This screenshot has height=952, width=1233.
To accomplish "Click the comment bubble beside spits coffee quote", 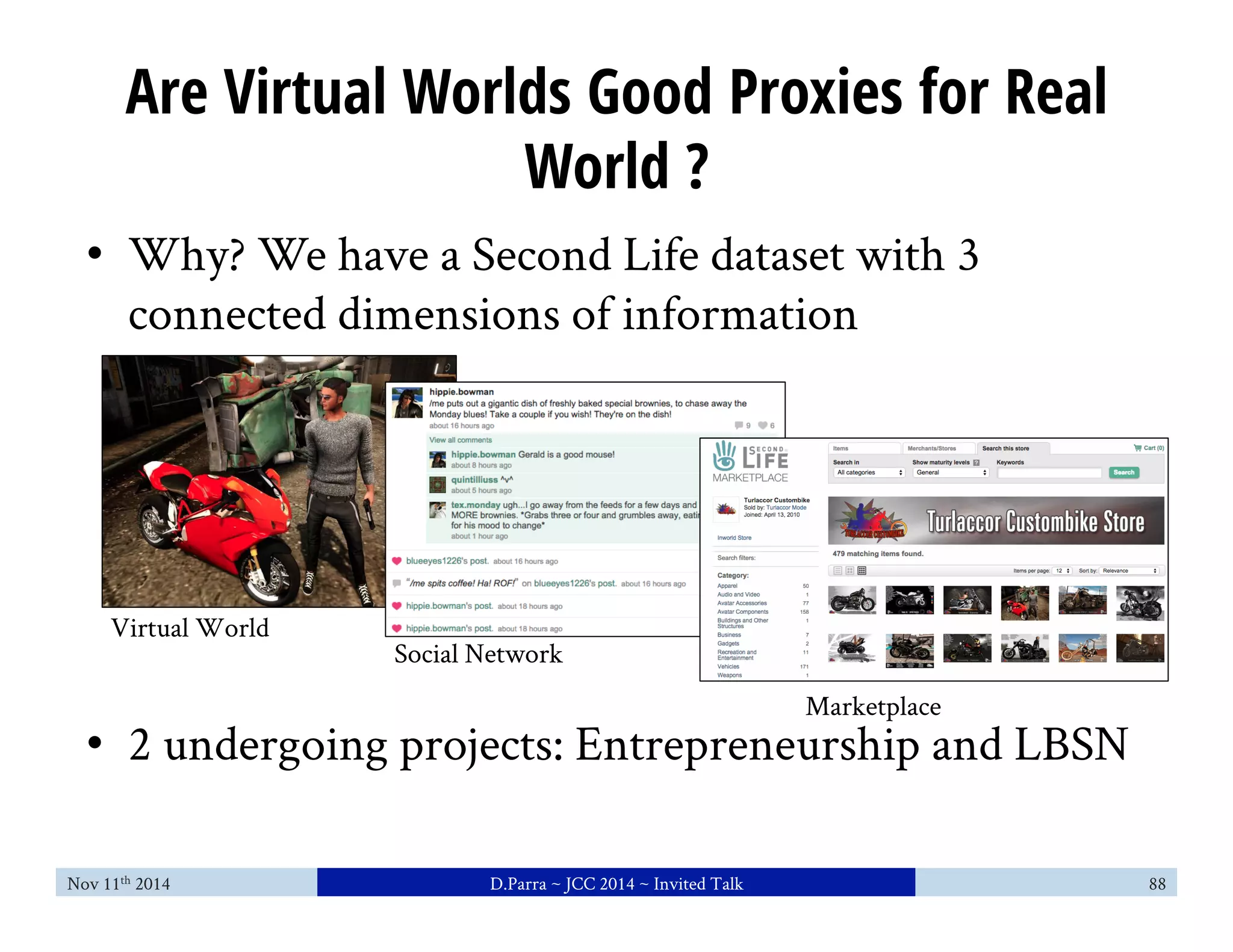I will (397, 583).
